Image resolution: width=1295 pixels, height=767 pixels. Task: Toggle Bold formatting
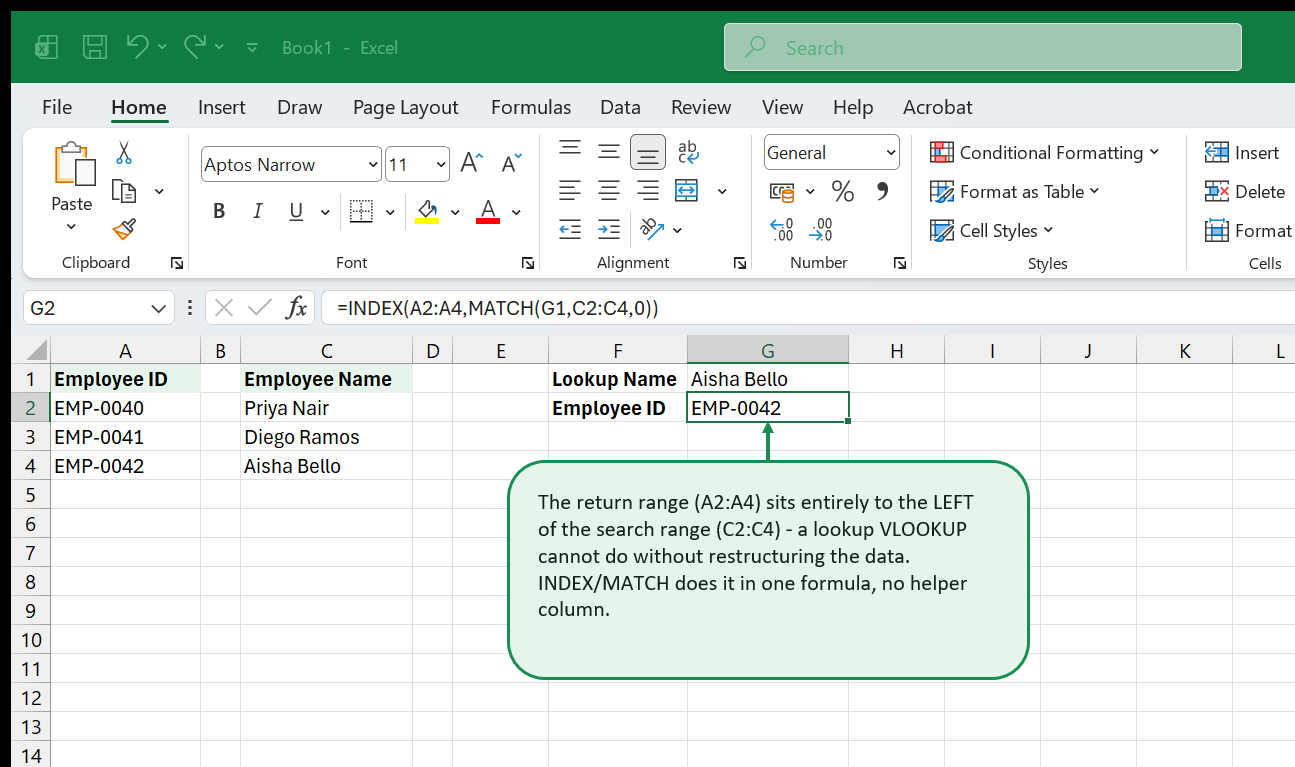point(219,211)
